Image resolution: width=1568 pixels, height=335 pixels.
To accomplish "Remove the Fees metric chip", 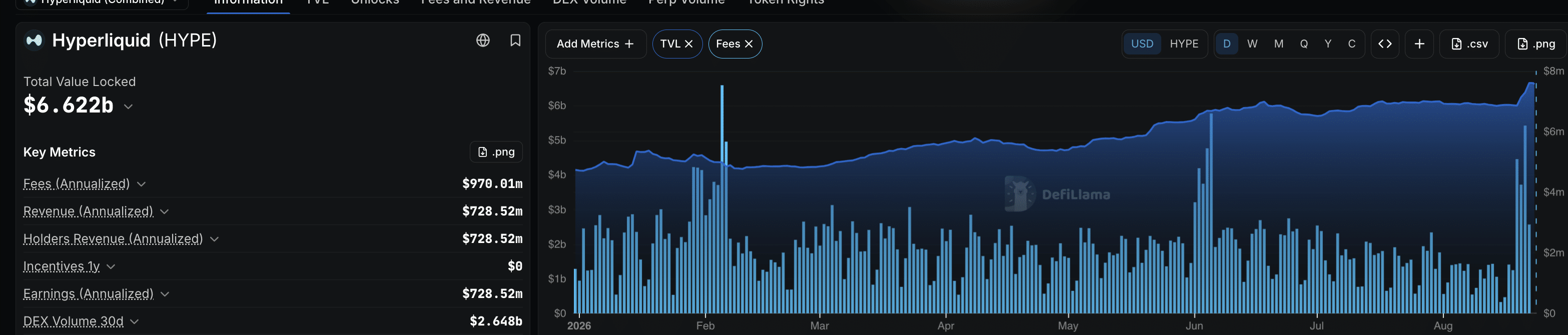I will (748, 44).
